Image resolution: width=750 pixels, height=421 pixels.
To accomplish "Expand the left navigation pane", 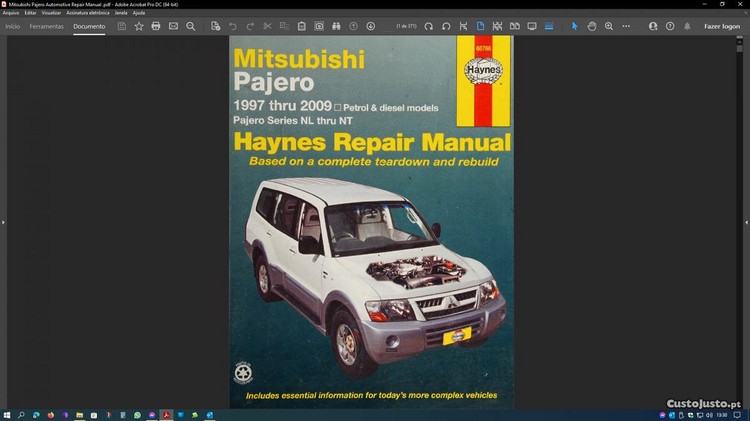I will click(x=4, y=222).
